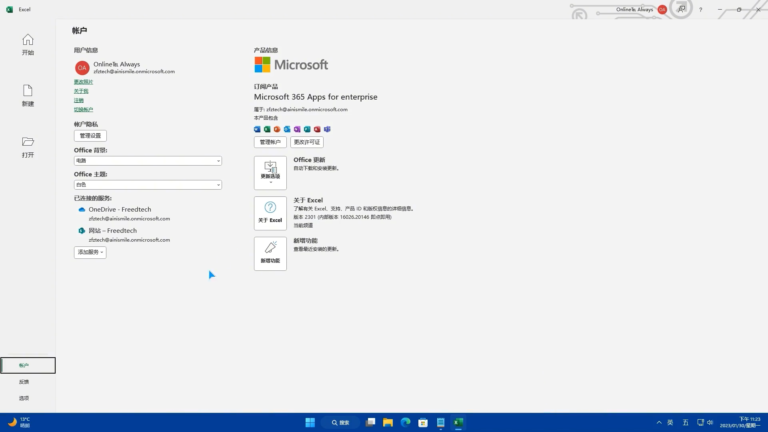This screenshot has width=768, height=432.
Task: Click the 管理帐户 (Manage account) button
Action: point(270,142)
